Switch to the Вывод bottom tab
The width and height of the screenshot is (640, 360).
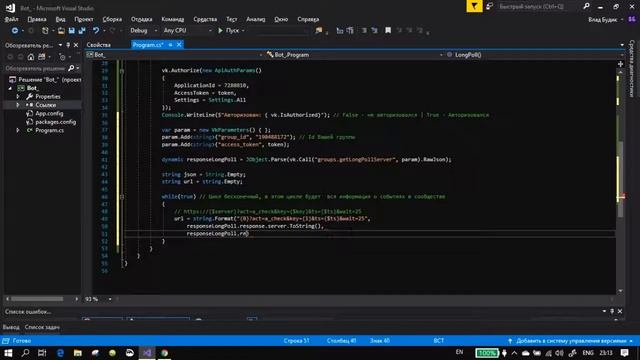click(11, 327)
